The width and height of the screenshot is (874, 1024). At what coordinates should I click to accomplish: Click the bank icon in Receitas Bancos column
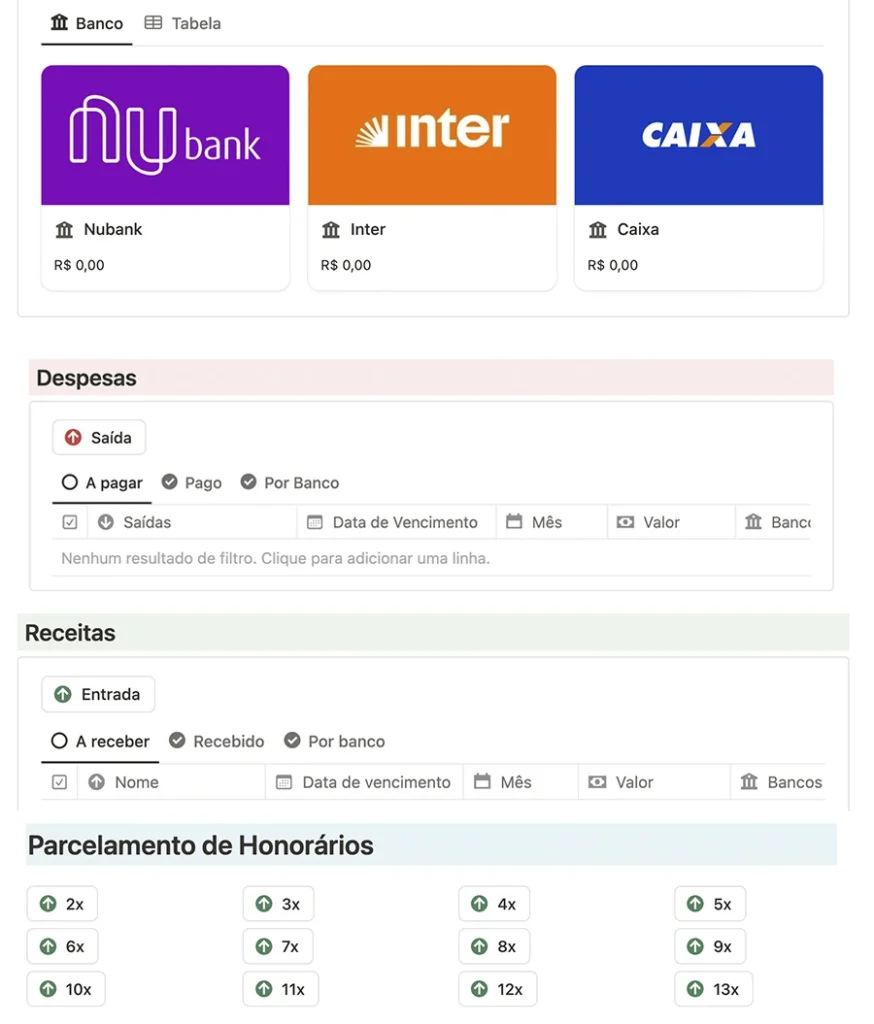tap(749, 782)
